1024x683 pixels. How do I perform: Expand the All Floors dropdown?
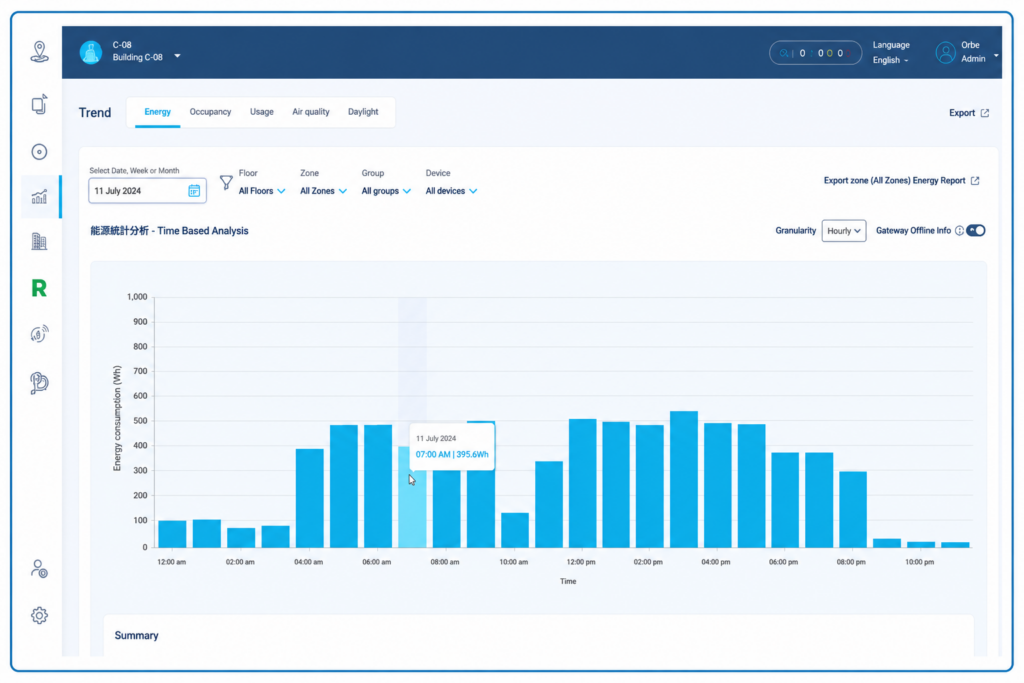[262, 191]
